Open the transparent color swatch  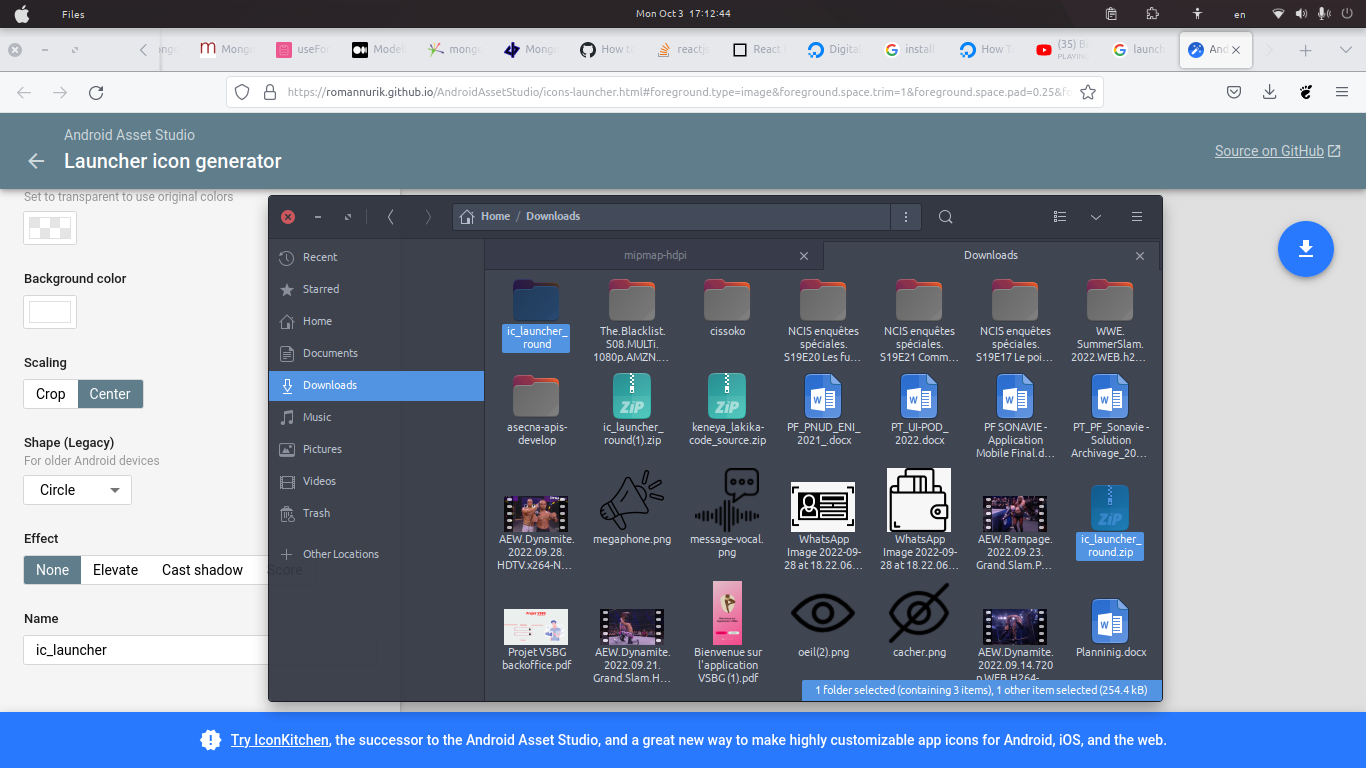coord(50,227)
